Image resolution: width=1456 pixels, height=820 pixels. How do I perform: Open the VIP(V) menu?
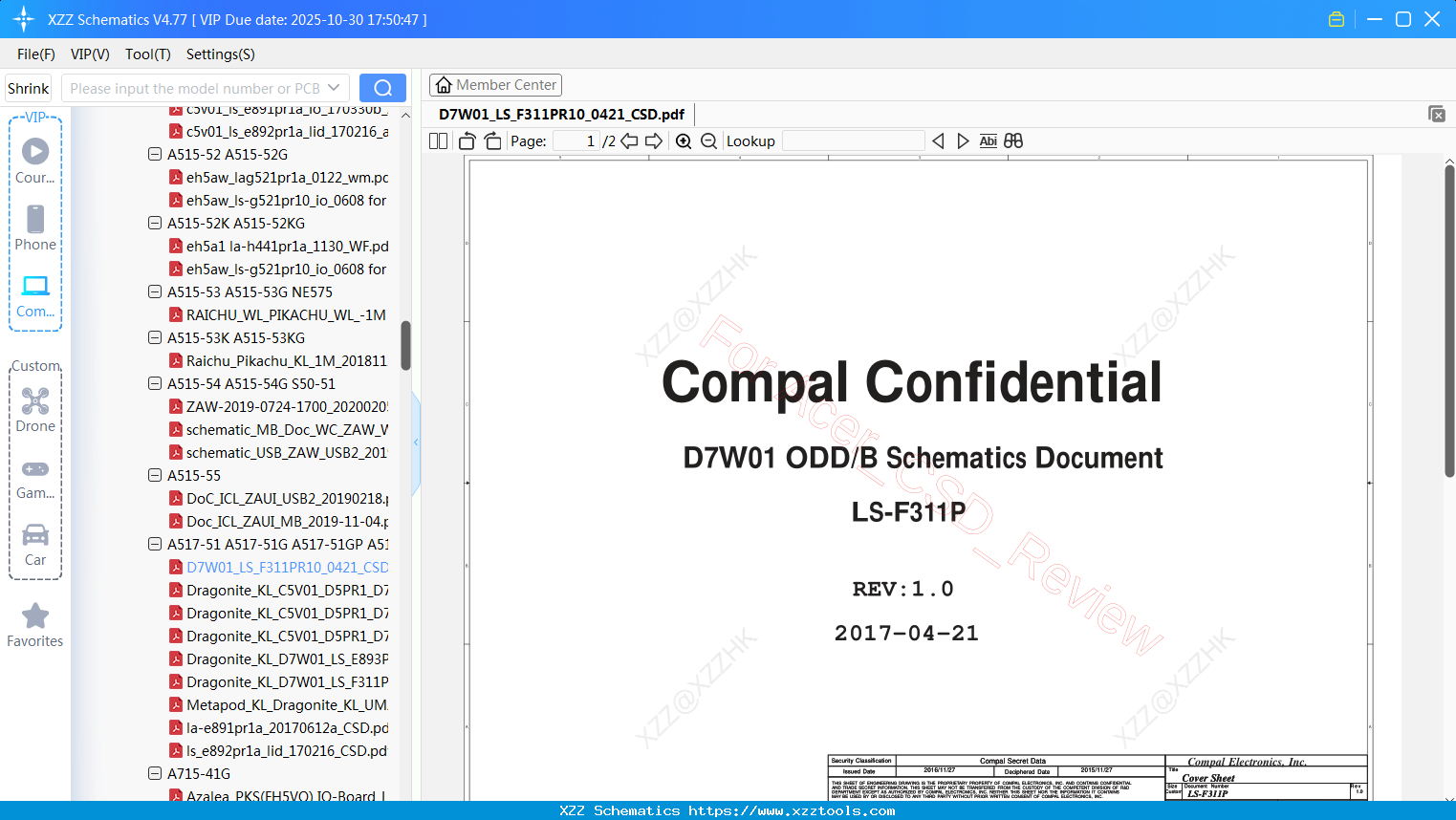[90, 54]
